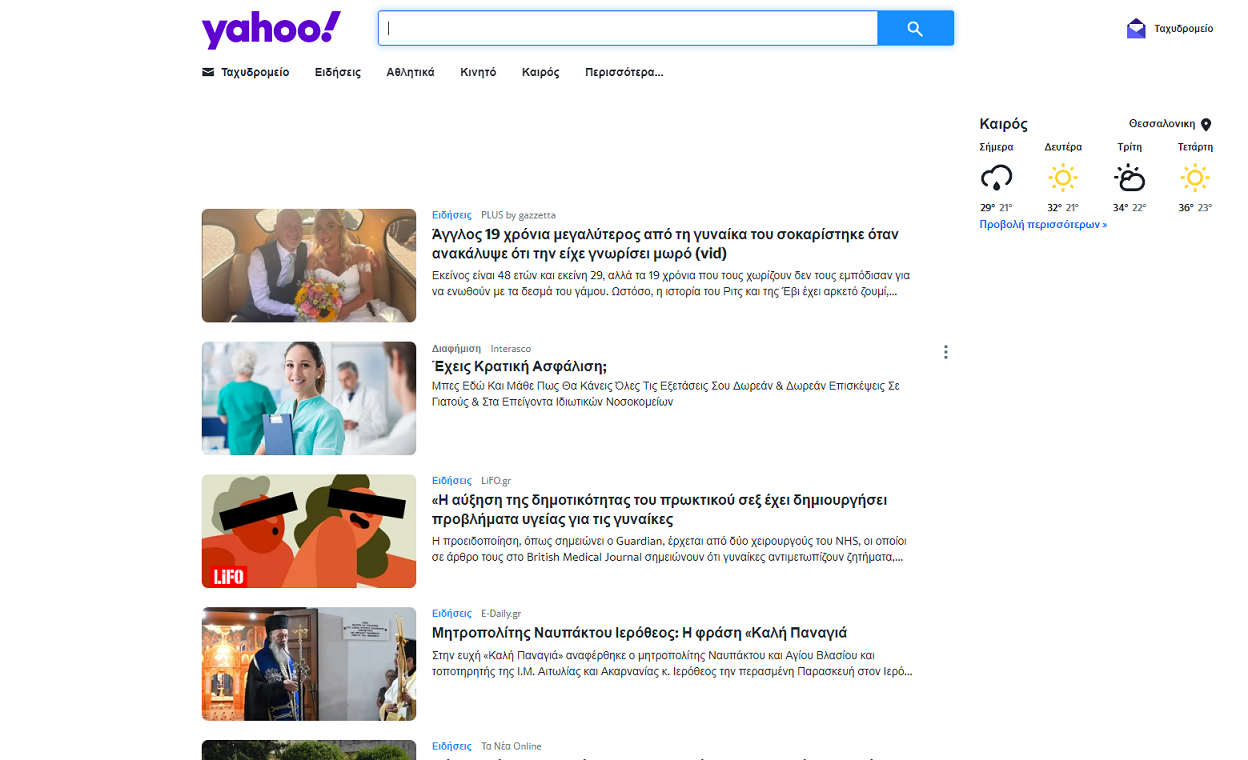Click the E-Daily.gr source label
The width and height of the screenshot is (1248, 760).
501,614
